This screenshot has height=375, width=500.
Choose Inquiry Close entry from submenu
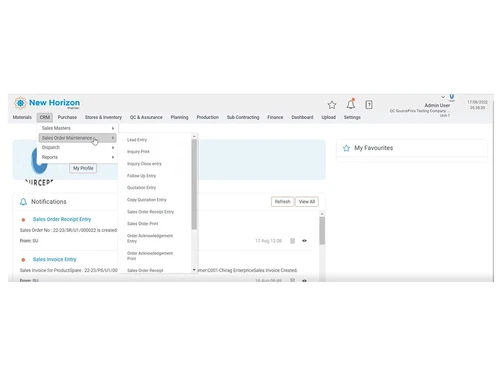click(x=144, y=164)
